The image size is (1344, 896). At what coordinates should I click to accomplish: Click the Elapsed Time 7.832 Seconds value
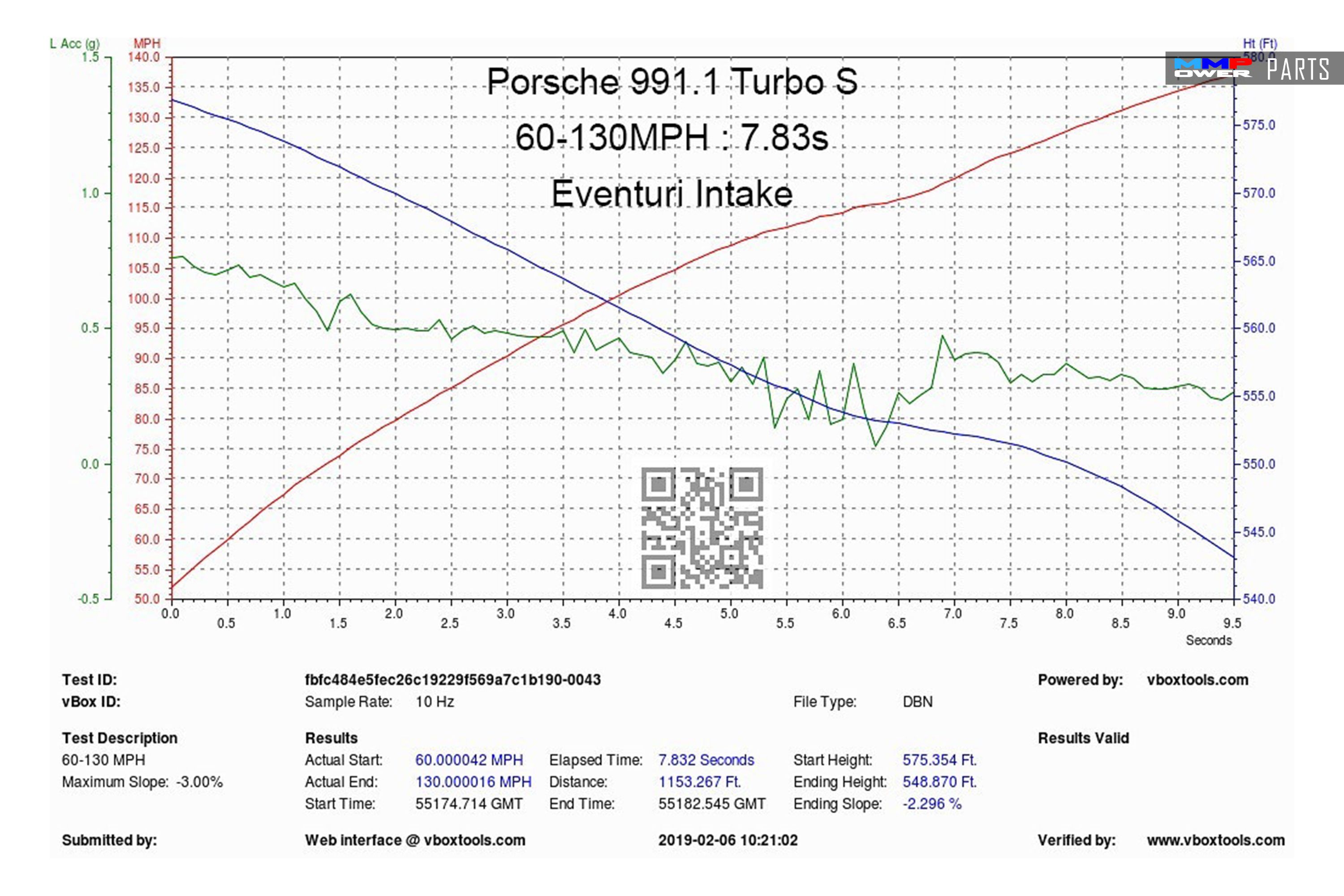[706, 760]
